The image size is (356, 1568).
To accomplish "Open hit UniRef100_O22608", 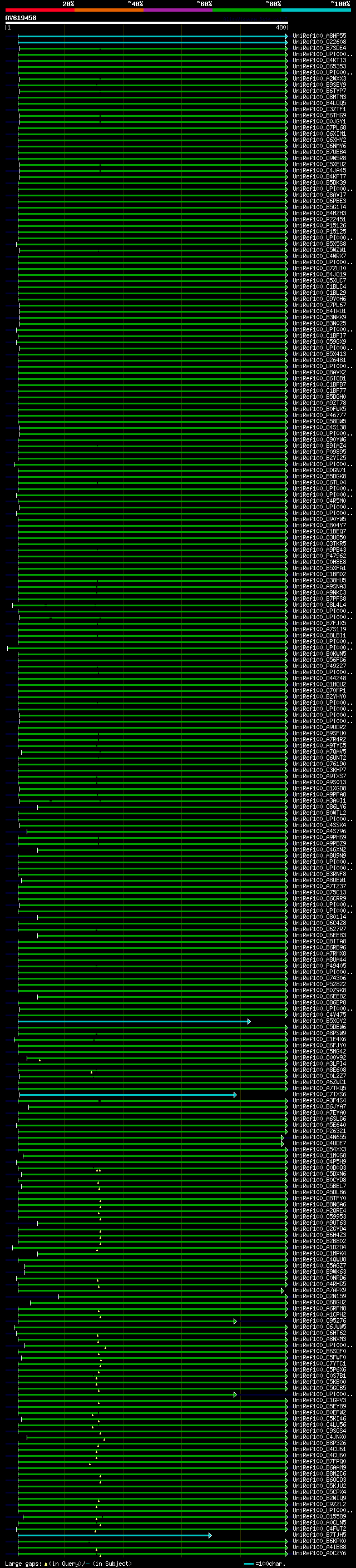I will pyautogui.click(x=319, y=42).
